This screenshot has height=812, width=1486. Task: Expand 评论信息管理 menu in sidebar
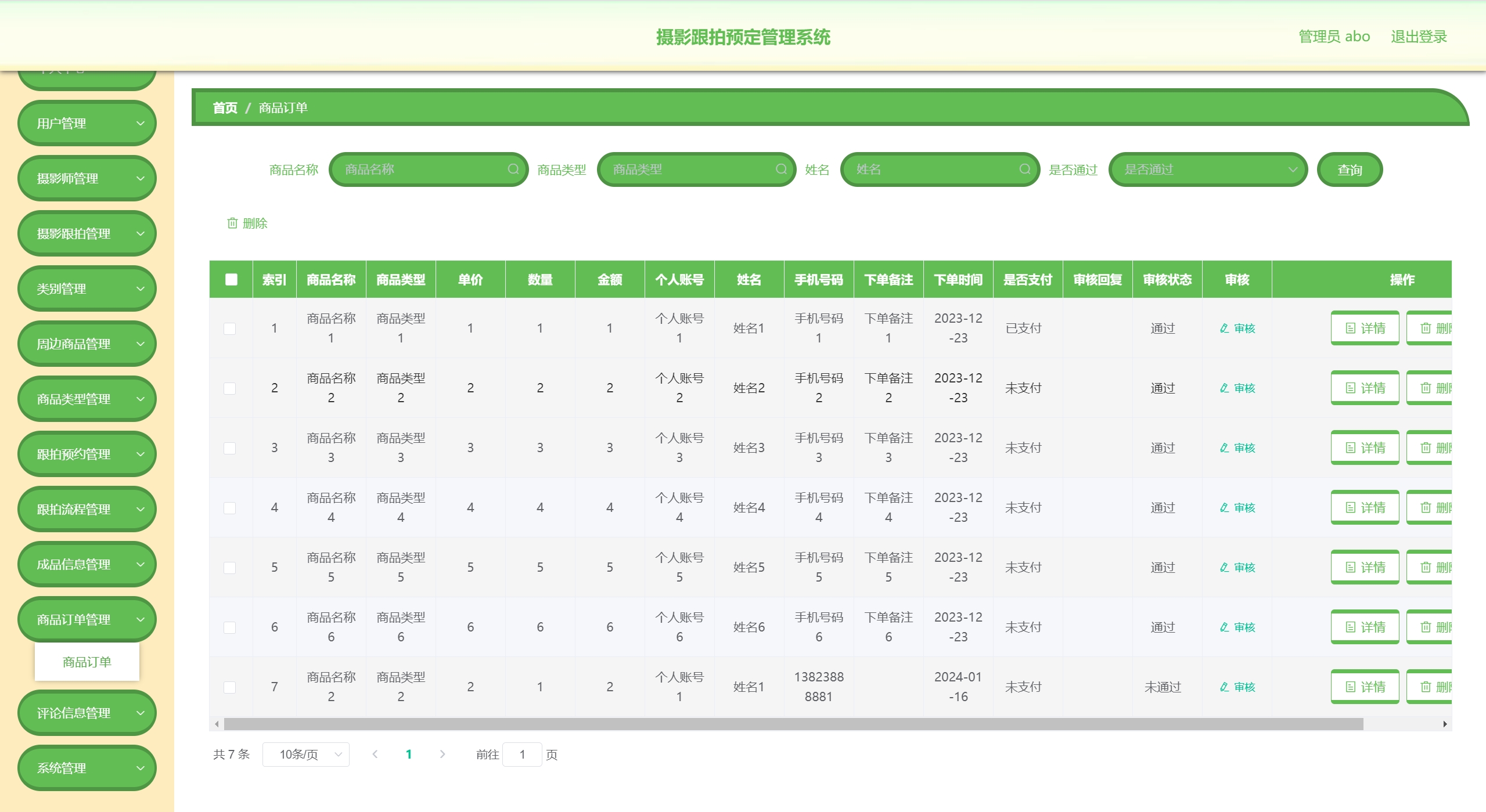[x=87, y=713]
